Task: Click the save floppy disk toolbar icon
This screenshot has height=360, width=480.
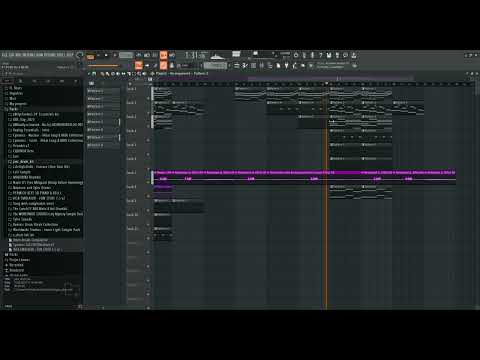Action: pyautogui.click(x=328, y=55)
